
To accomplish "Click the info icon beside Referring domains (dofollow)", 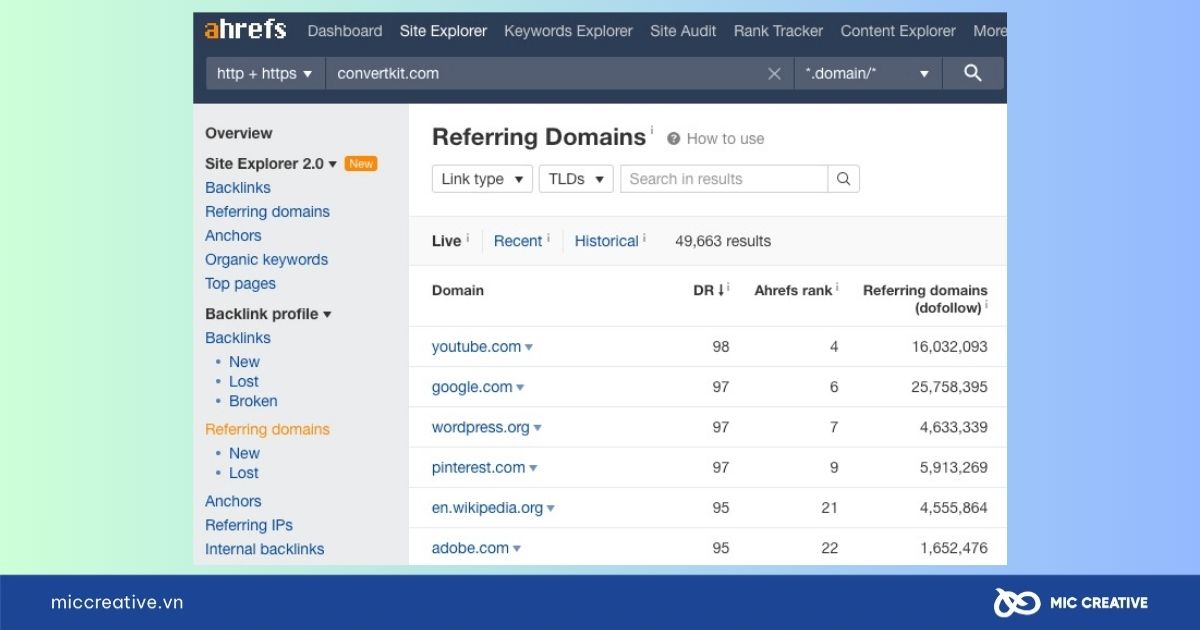I will [986, 306].
